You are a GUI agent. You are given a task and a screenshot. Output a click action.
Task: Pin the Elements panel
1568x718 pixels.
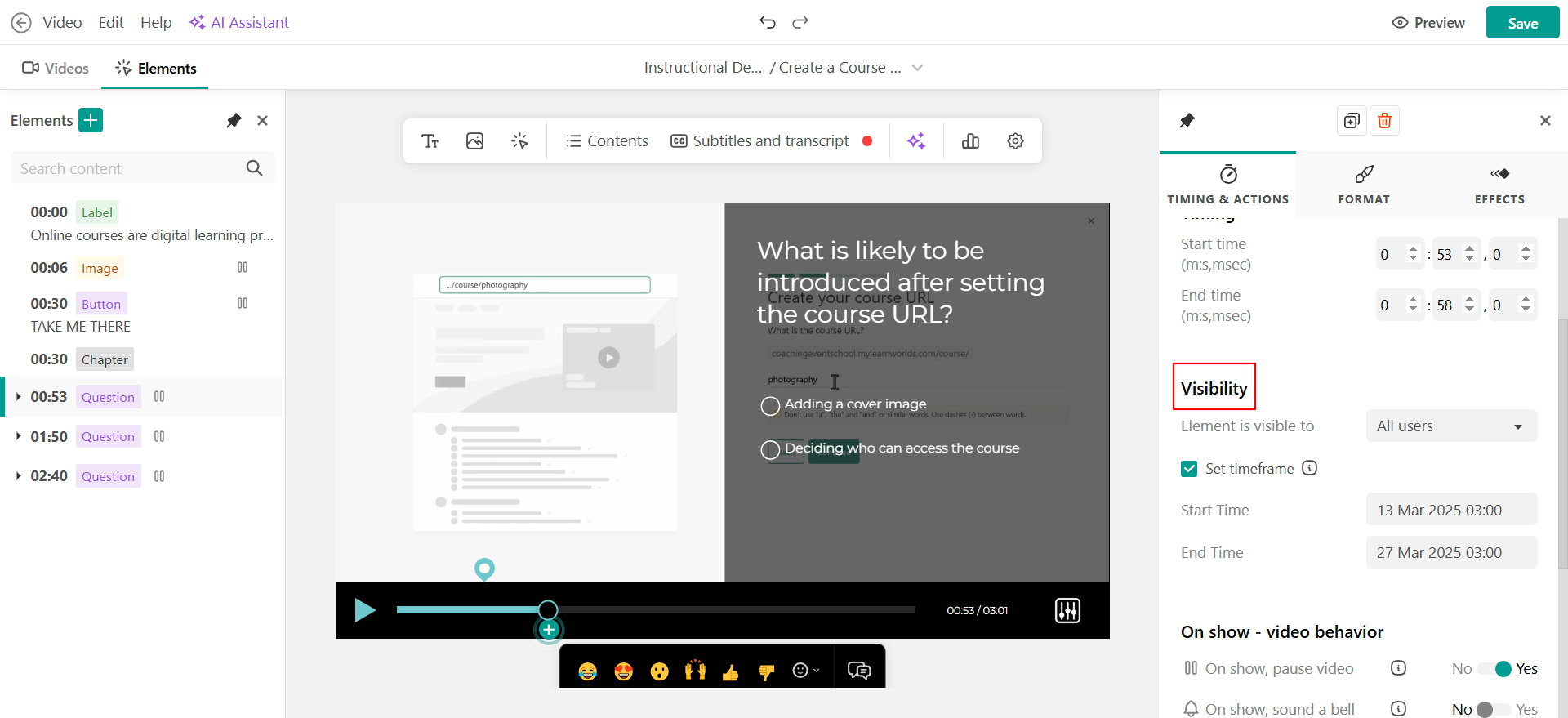(234, 121)
